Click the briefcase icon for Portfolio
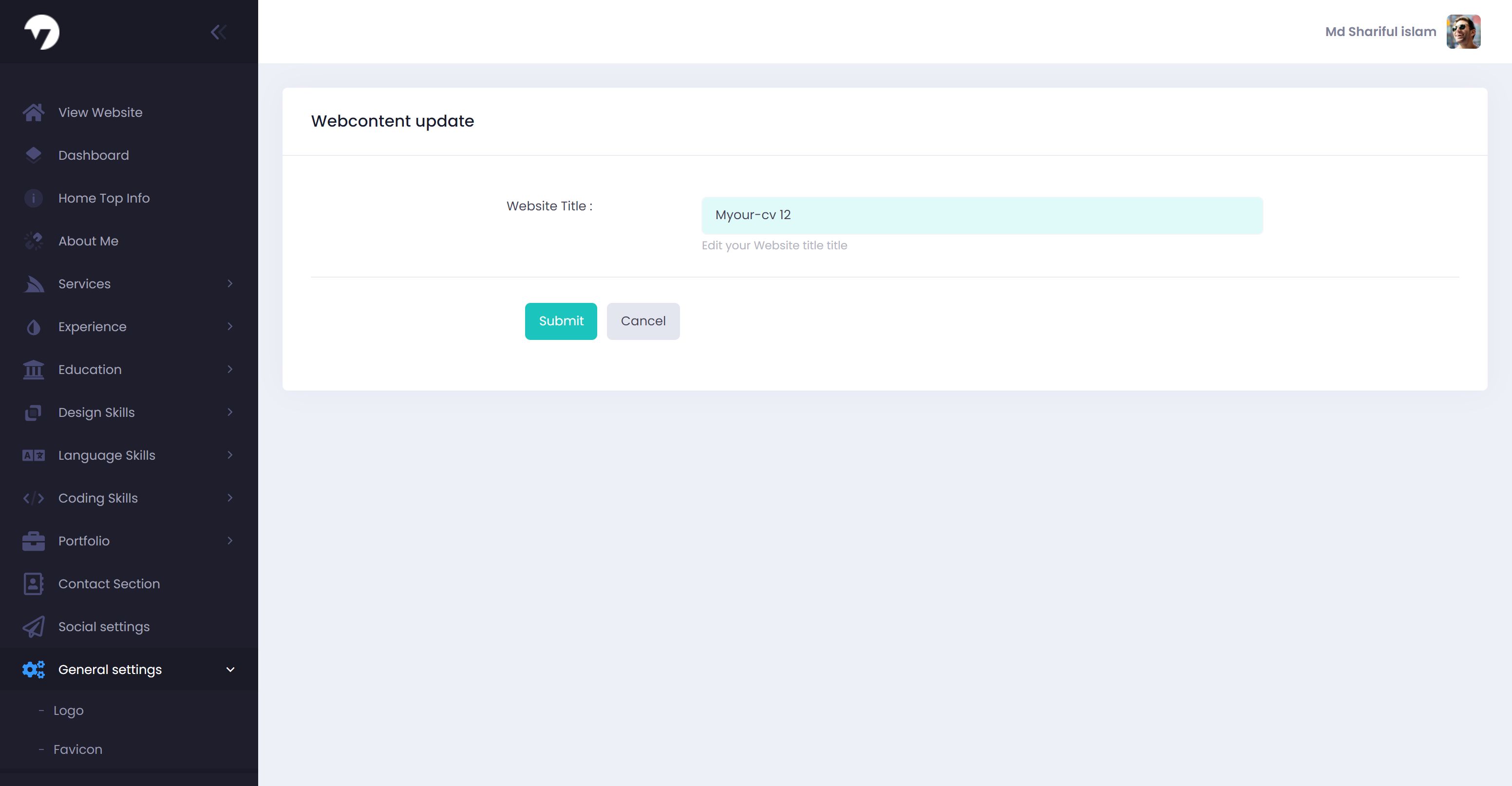Screen dimensions: 1512x786 point(34,541)
